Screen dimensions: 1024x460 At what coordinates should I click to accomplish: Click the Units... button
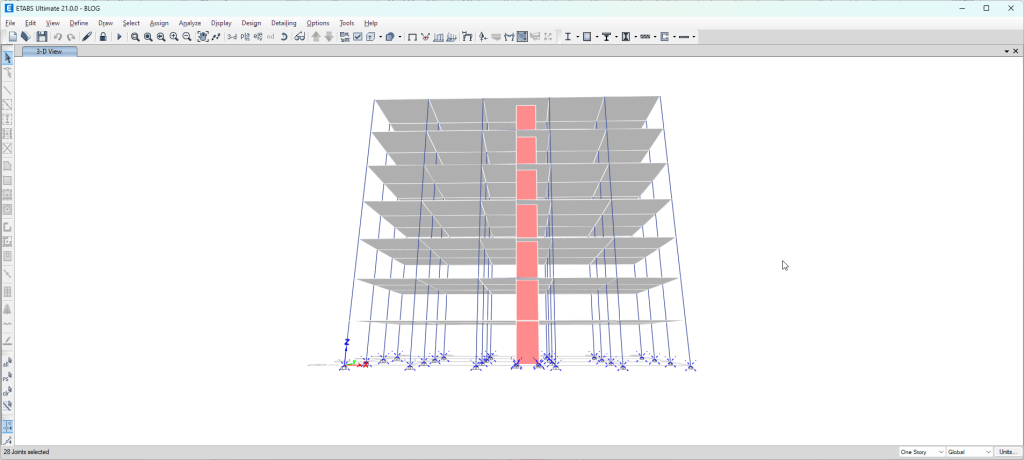(x=1007, y=452)
